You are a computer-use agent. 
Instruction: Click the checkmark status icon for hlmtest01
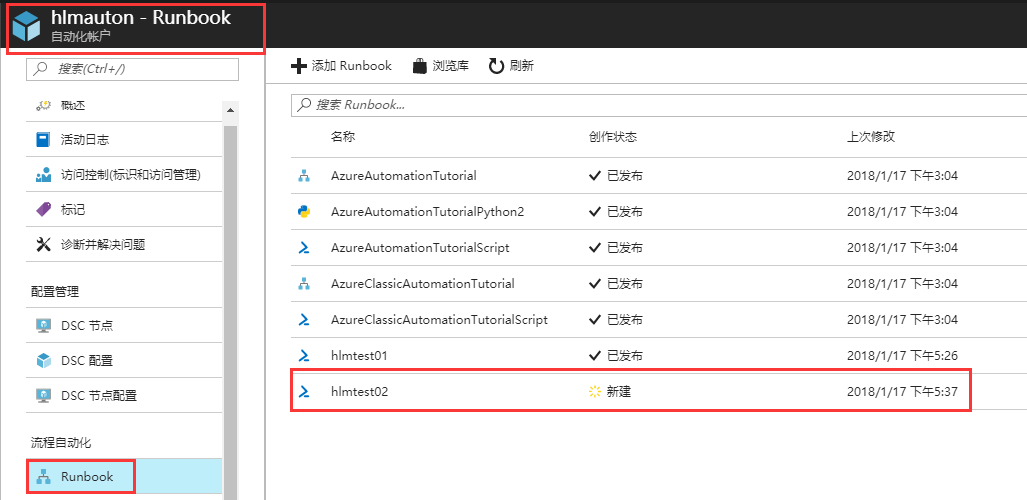595,356
